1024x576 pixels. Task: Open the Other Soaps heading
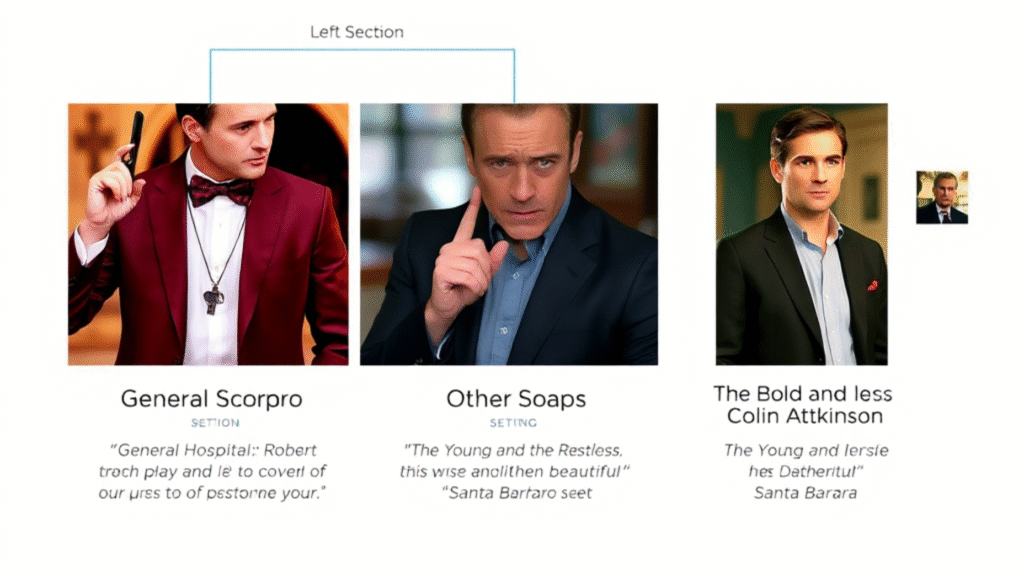(x=516, y=398)
